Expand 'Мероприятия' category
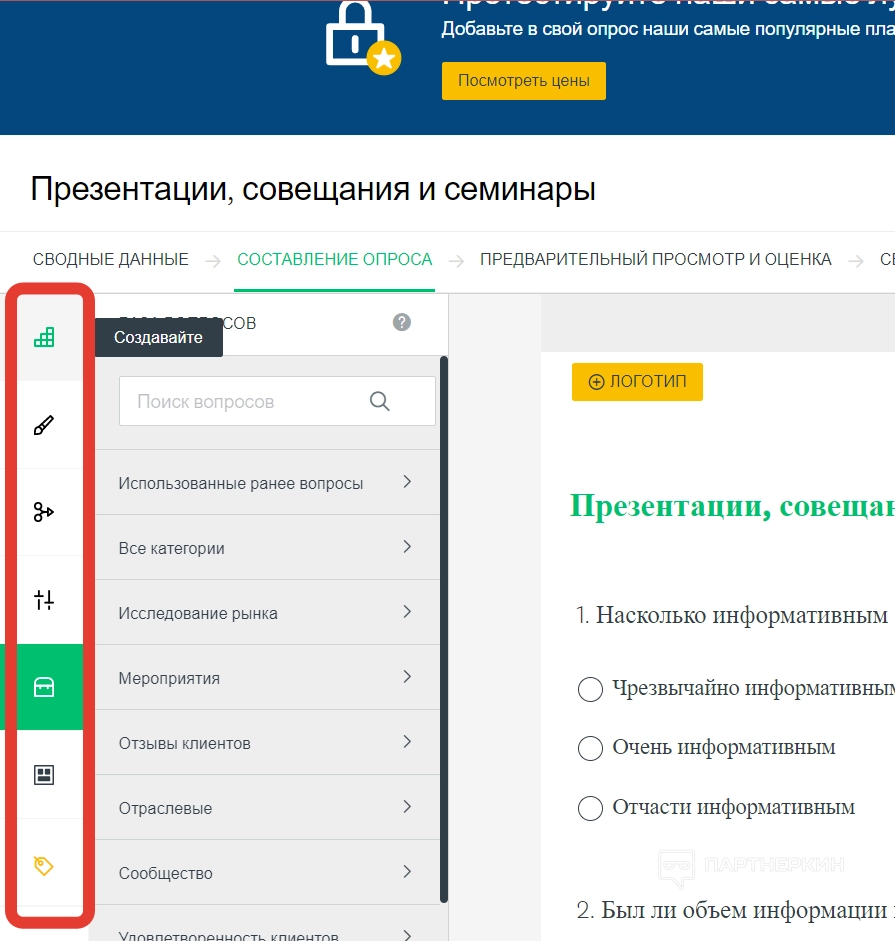895x941 pixels. [x=267, y=678]
